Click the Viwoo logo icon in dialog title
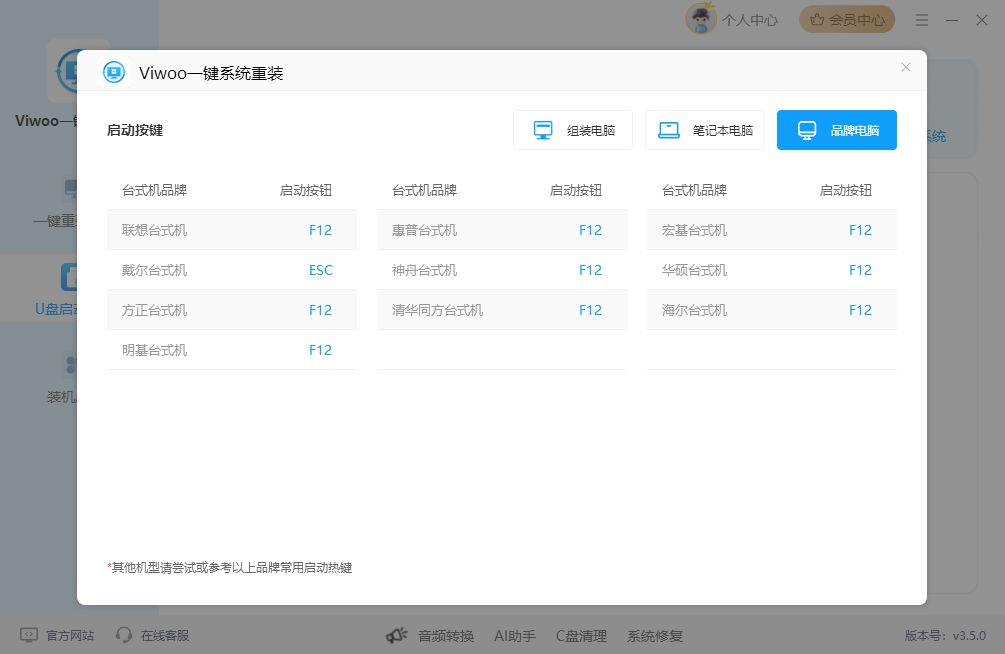1005x654 pixels. tap(114, 72)
